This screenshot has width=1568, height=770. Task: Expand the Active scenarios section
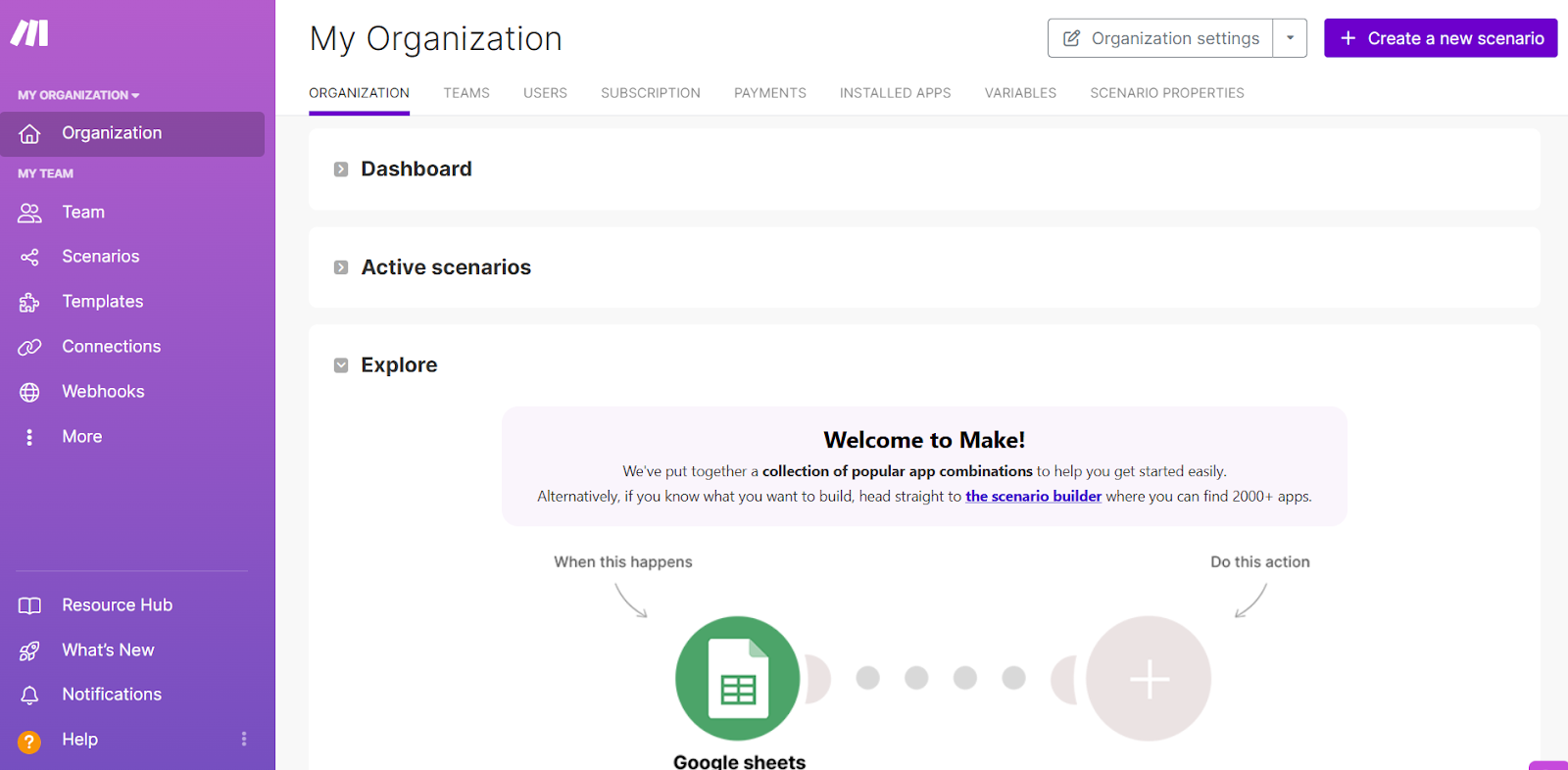[341, 267]
